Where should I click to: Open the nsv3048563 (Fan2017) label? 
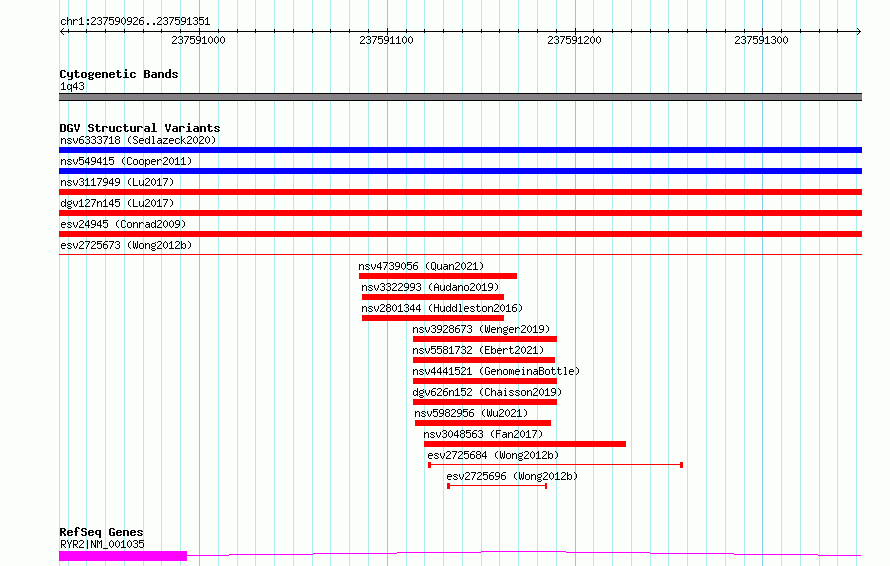tap(483, 434)
